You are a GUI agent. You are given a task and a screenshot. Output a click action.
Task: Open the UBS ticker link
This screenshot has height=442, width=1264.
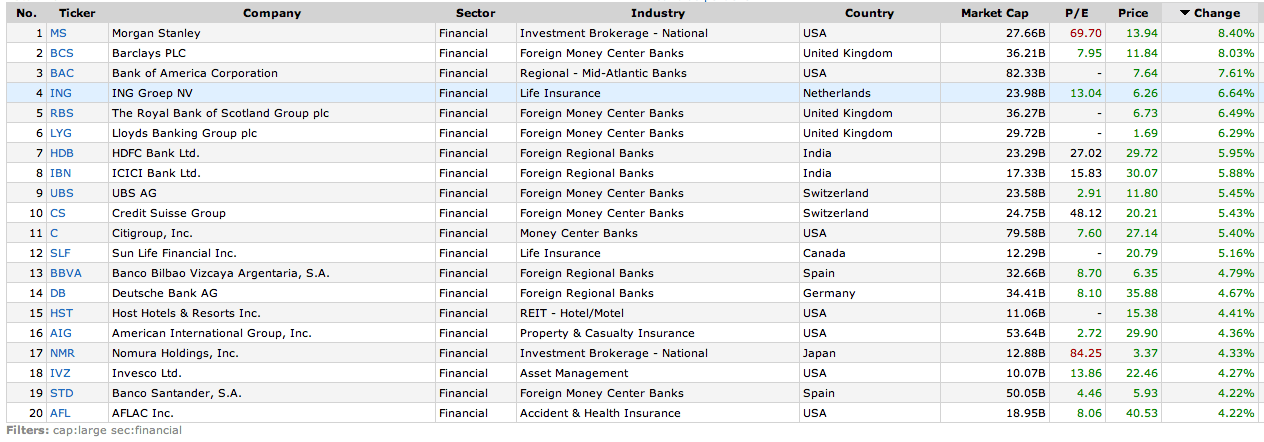click(x=61, y=193)
